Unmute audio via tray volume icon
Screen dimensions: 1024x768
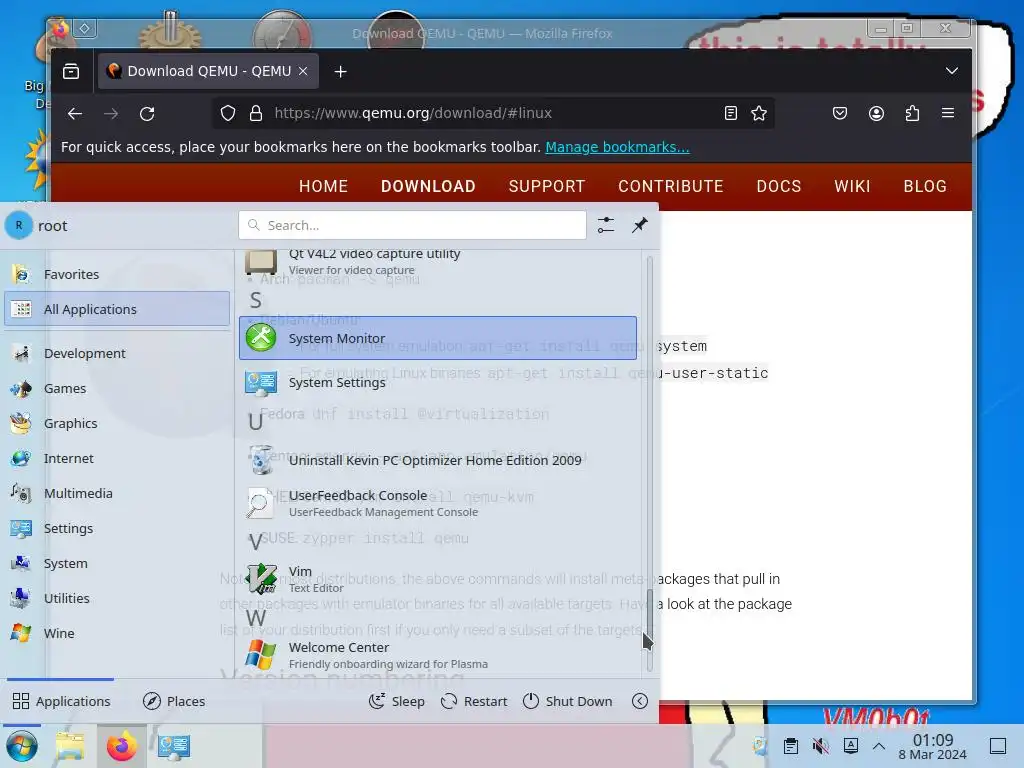(x=820, y=746)
